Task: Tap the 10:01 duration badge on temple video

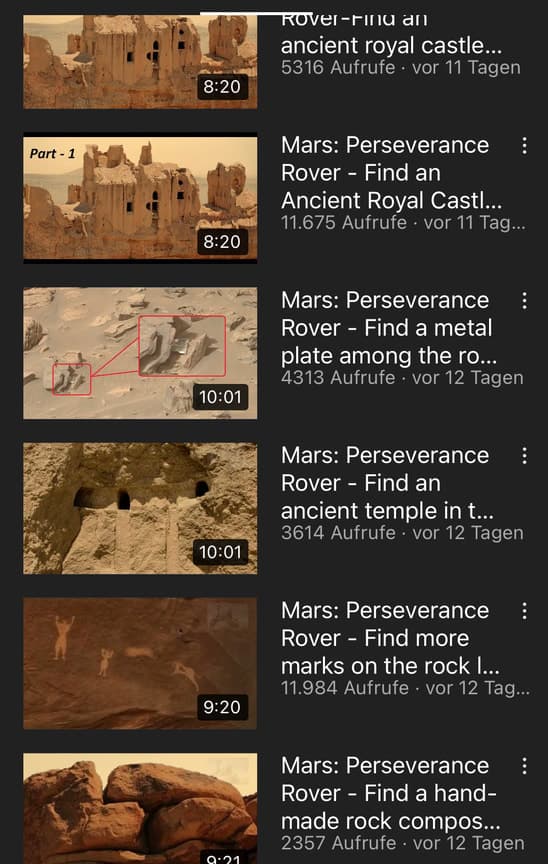Action: pos(220,552)
